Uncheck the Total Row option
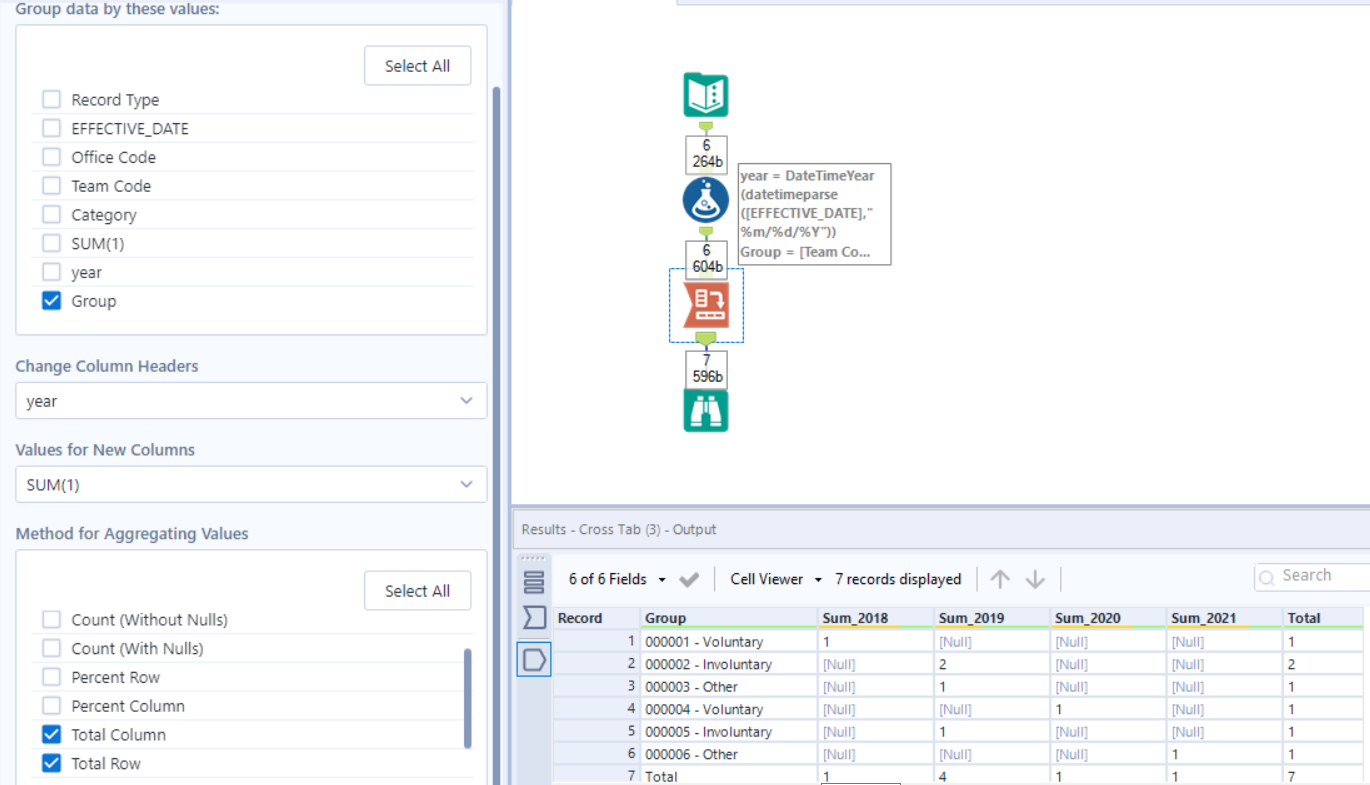Viewport: 1370px width, 785px height. coord(51,763)
